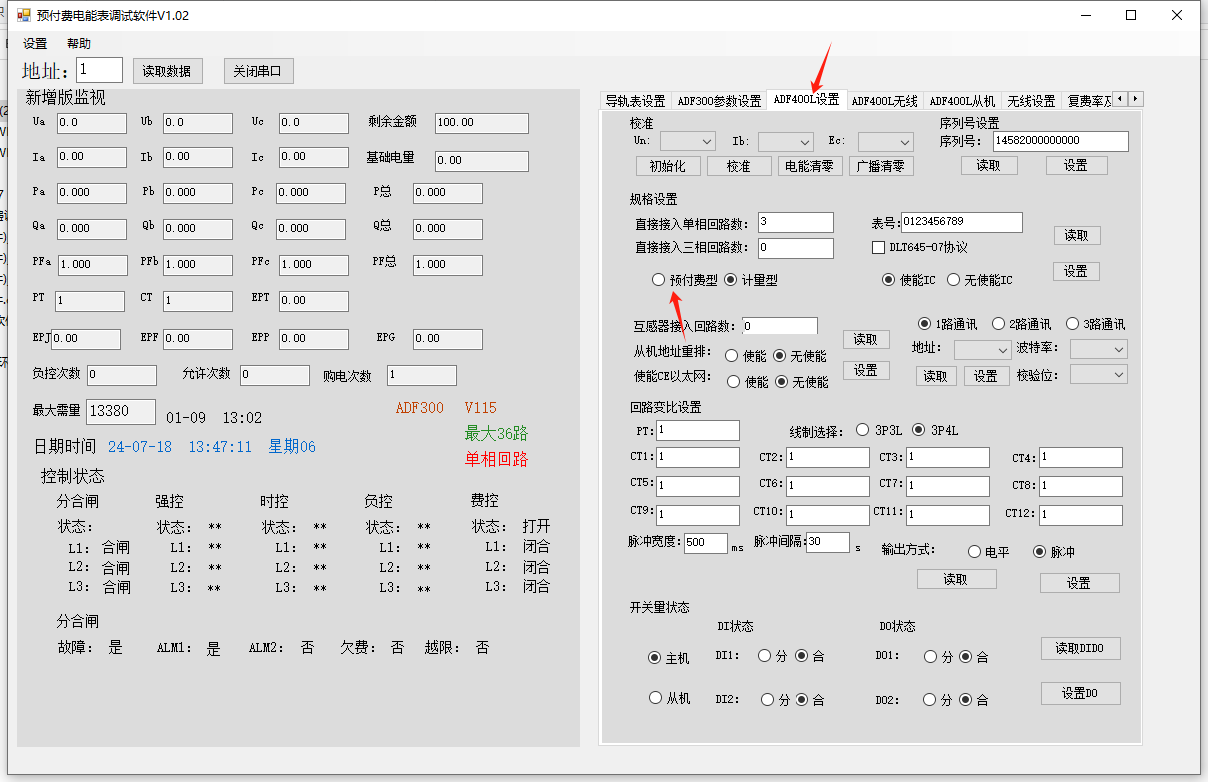Switch to the ADF300参数设置 tab
The height and width of the screenshot is (782, 1208).
(719, 101)
